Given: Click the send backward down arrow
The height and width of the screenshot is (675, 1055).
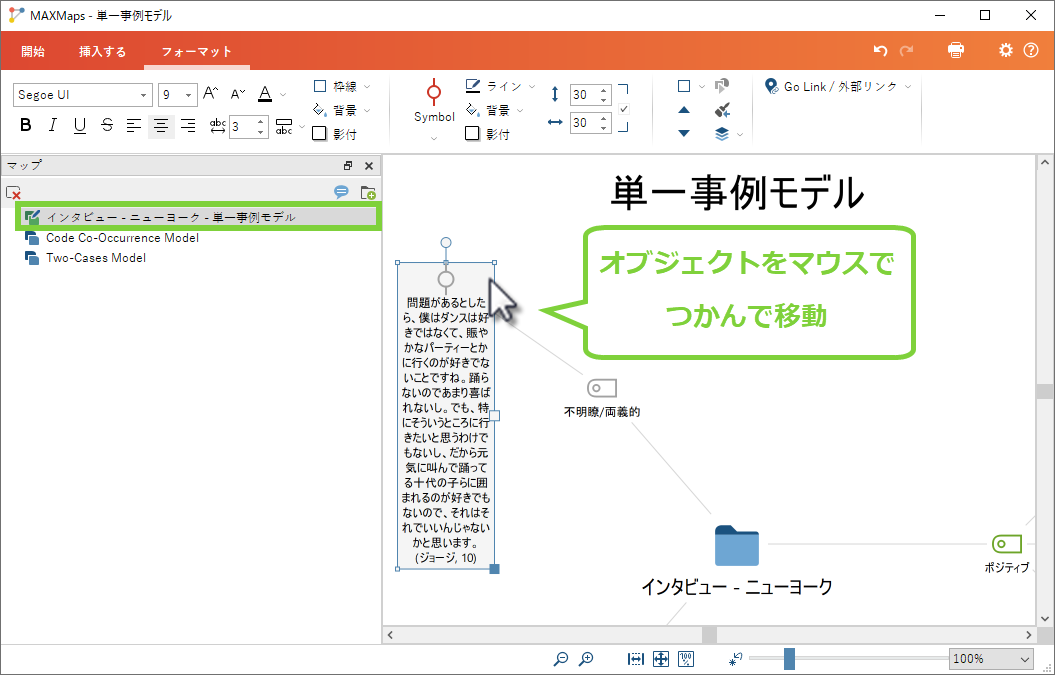Looking at the screenshot, I should [684, 133].
